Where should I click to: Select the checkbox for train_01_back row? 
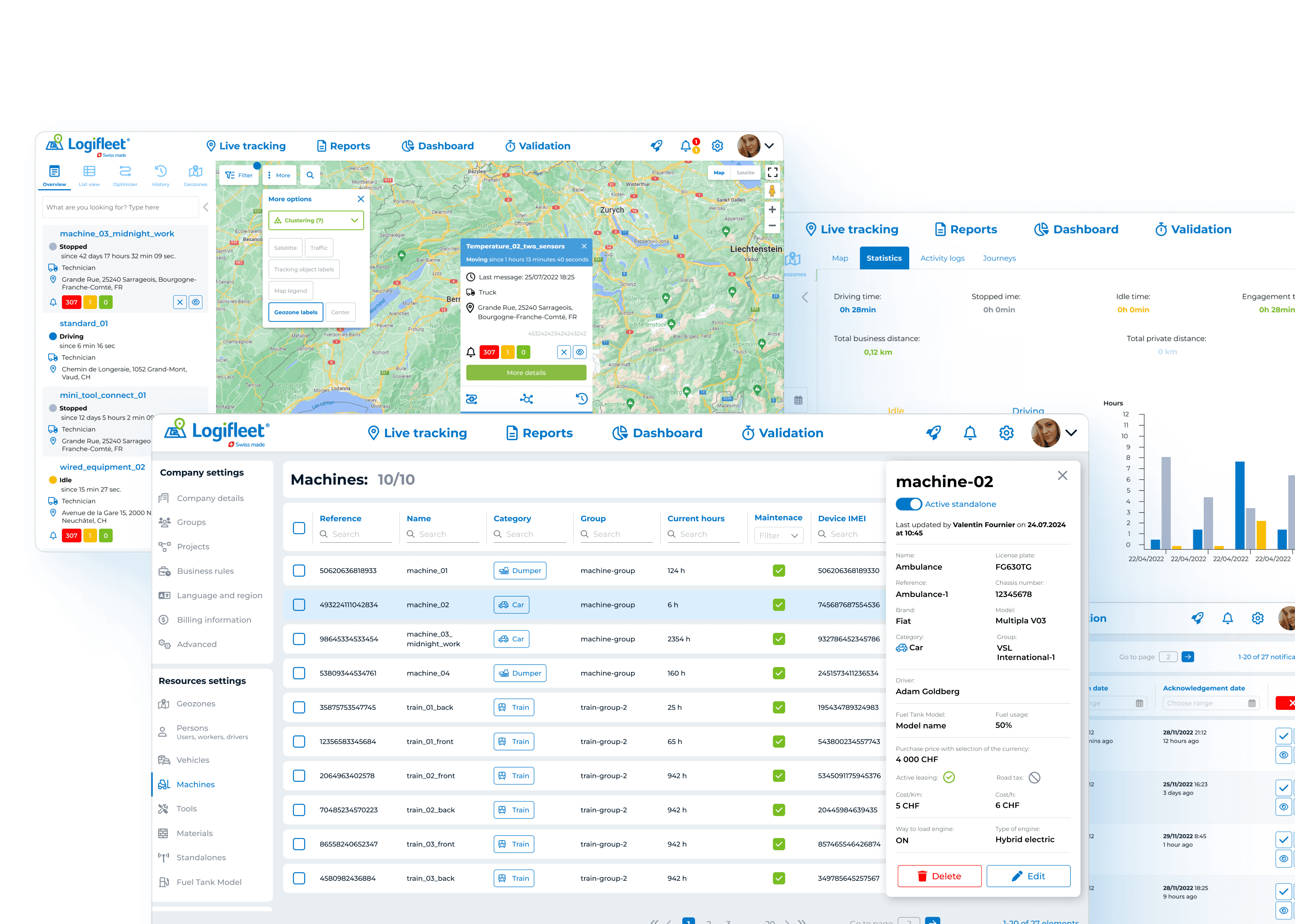point(299,707)
